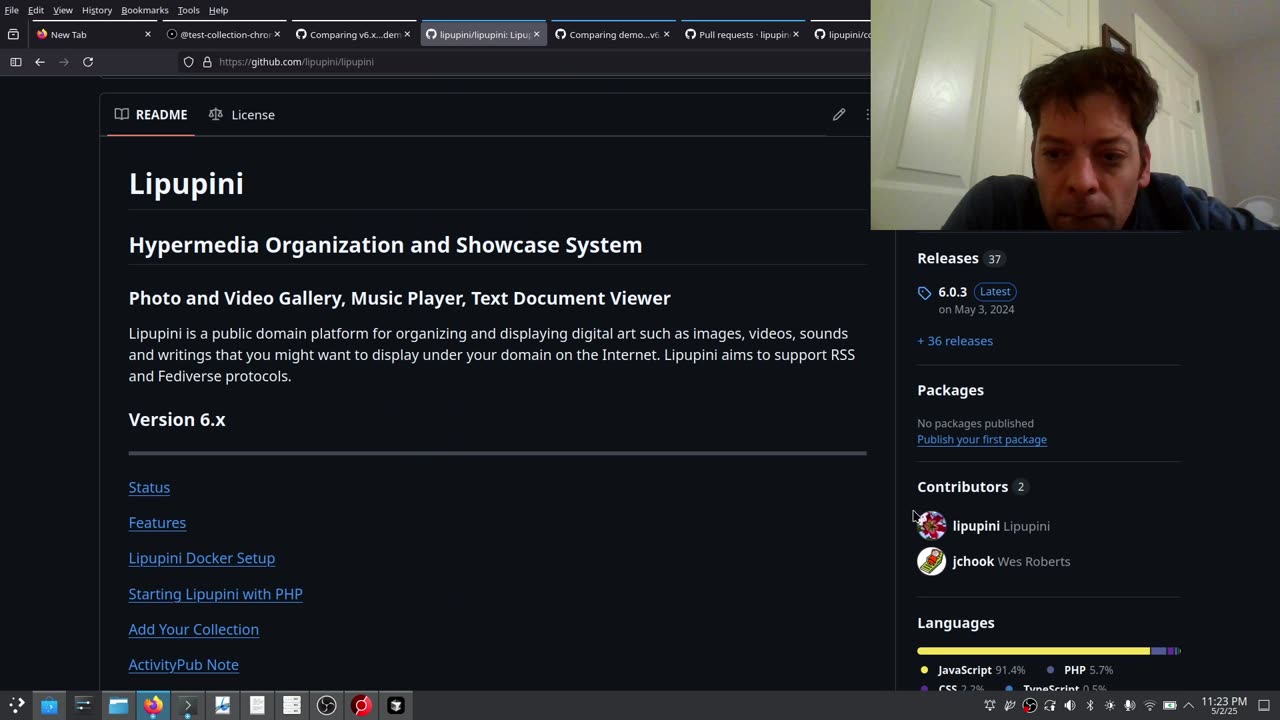Image resolution: width=1280 pixels, height=720 pixels.
Task: Click the microphone tray icon
Action: coord(1130,705)
